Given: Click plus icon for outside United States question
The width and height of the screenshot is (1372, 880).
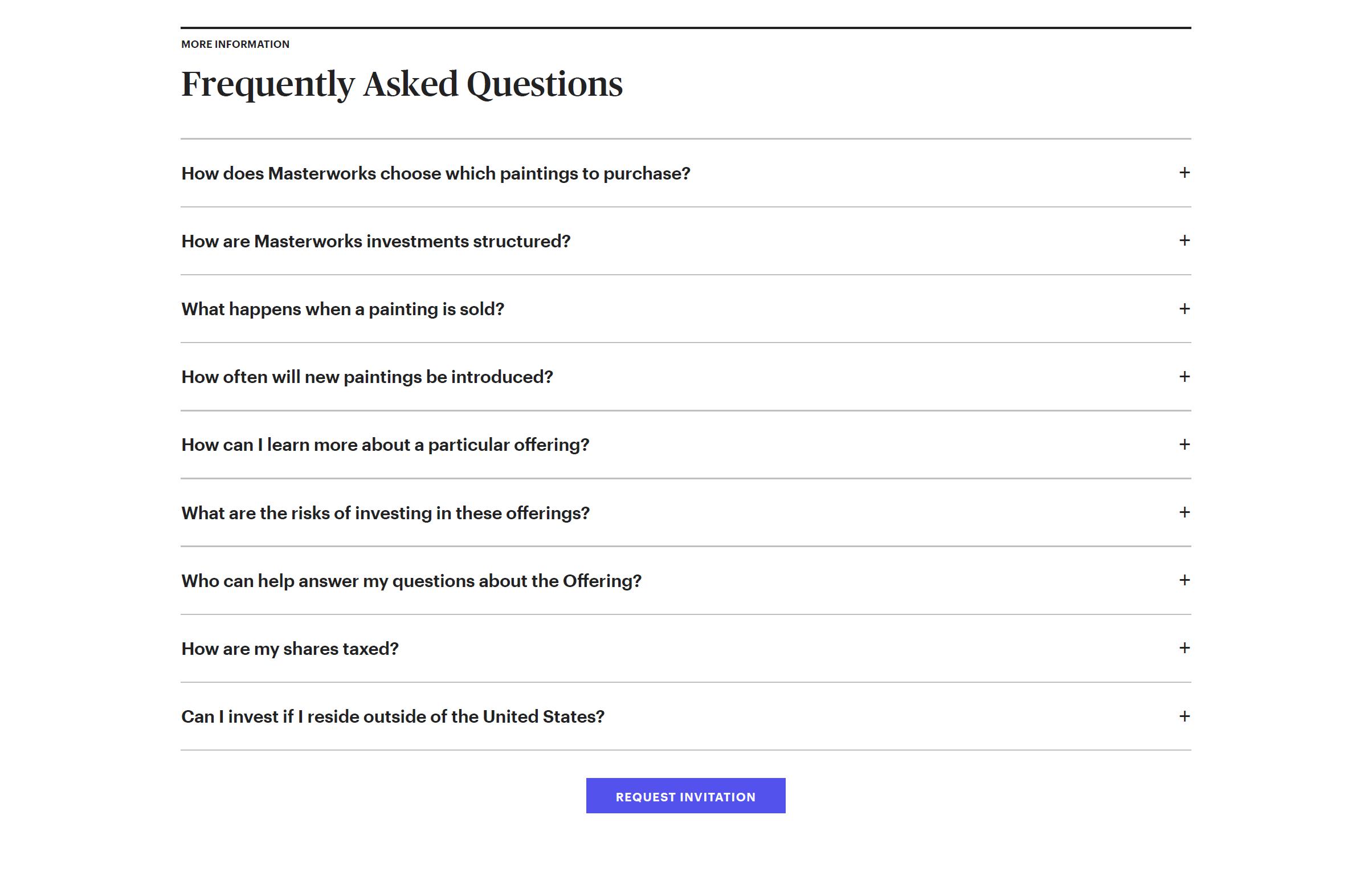Looking at the screenshot, I should tap(1184, 716).
